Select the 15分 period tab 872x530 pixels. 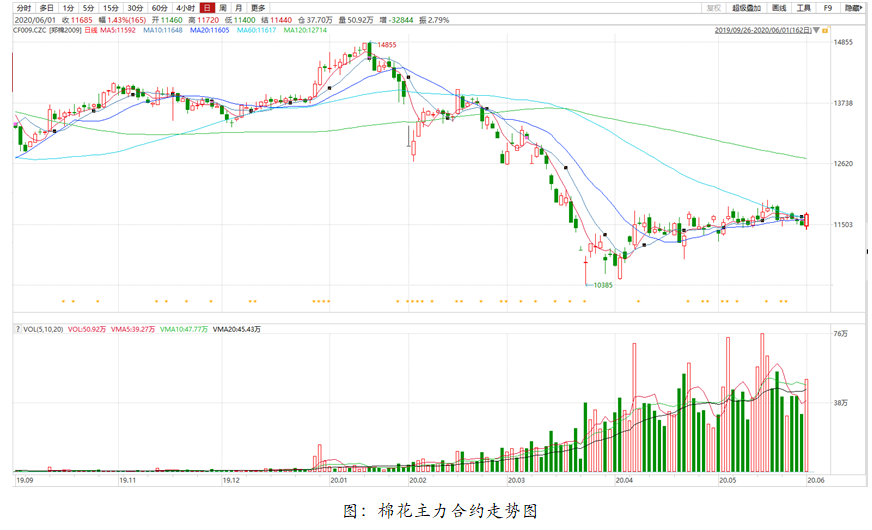pyautogui.click(x=111, y=8)
